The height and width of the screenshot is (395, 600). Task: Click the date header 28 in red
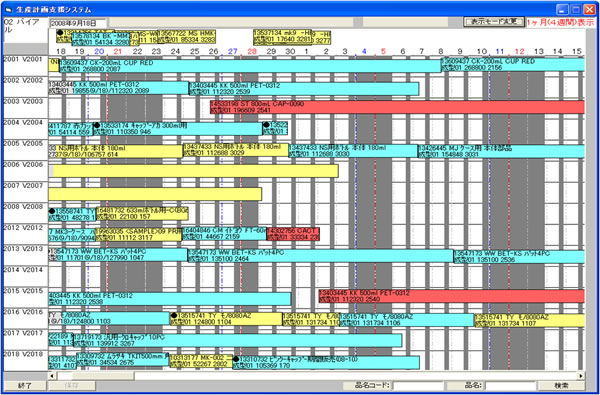coord(252,51)
